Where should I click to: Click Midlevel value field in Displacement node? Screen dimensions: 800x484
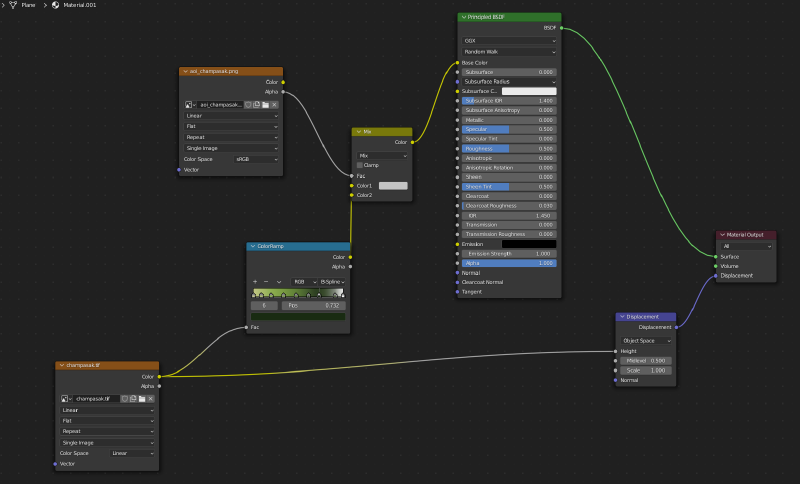[x=647, y=360]
